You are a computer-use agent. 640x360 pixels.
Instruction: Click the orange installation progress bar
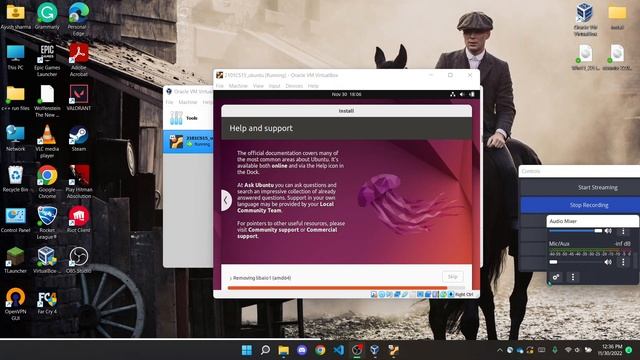pos(338,288)
